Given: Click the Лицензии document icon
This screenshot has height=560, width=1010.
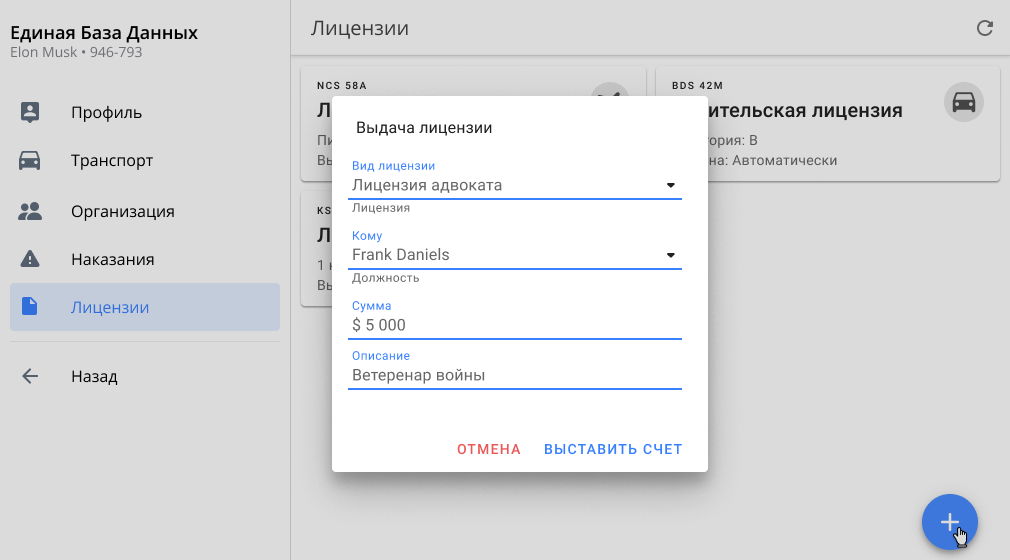Looking at the screenshot, I should (x=30, y=307).
